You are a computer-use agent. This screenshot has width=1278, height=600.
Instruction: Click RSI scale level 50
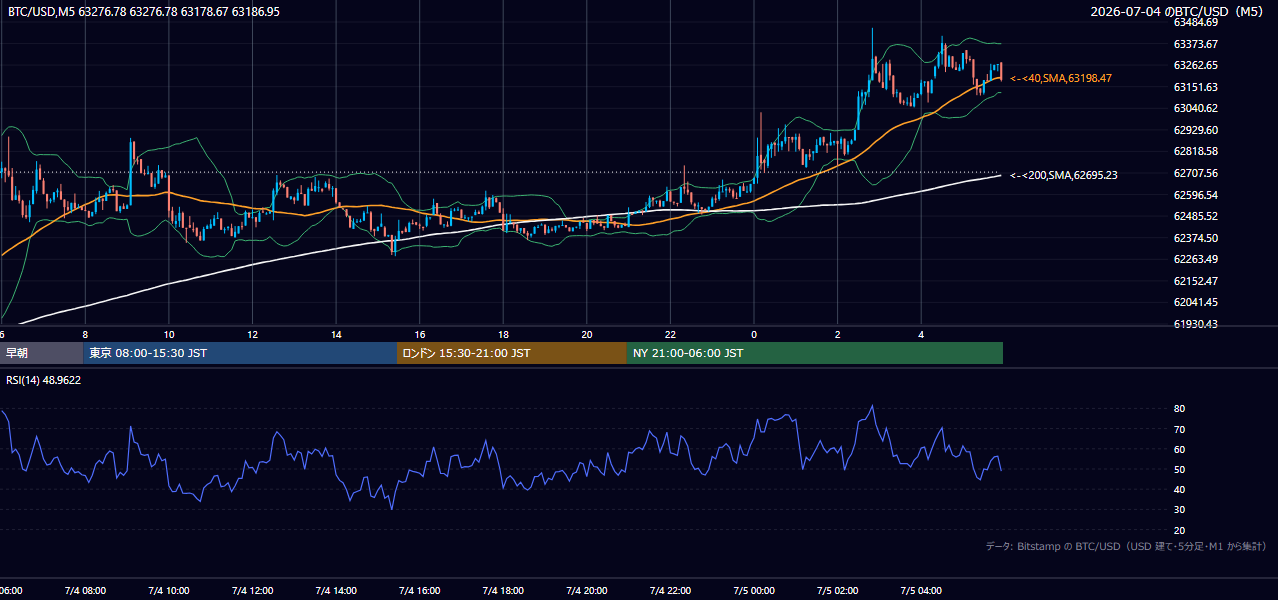coord(1180,469)
